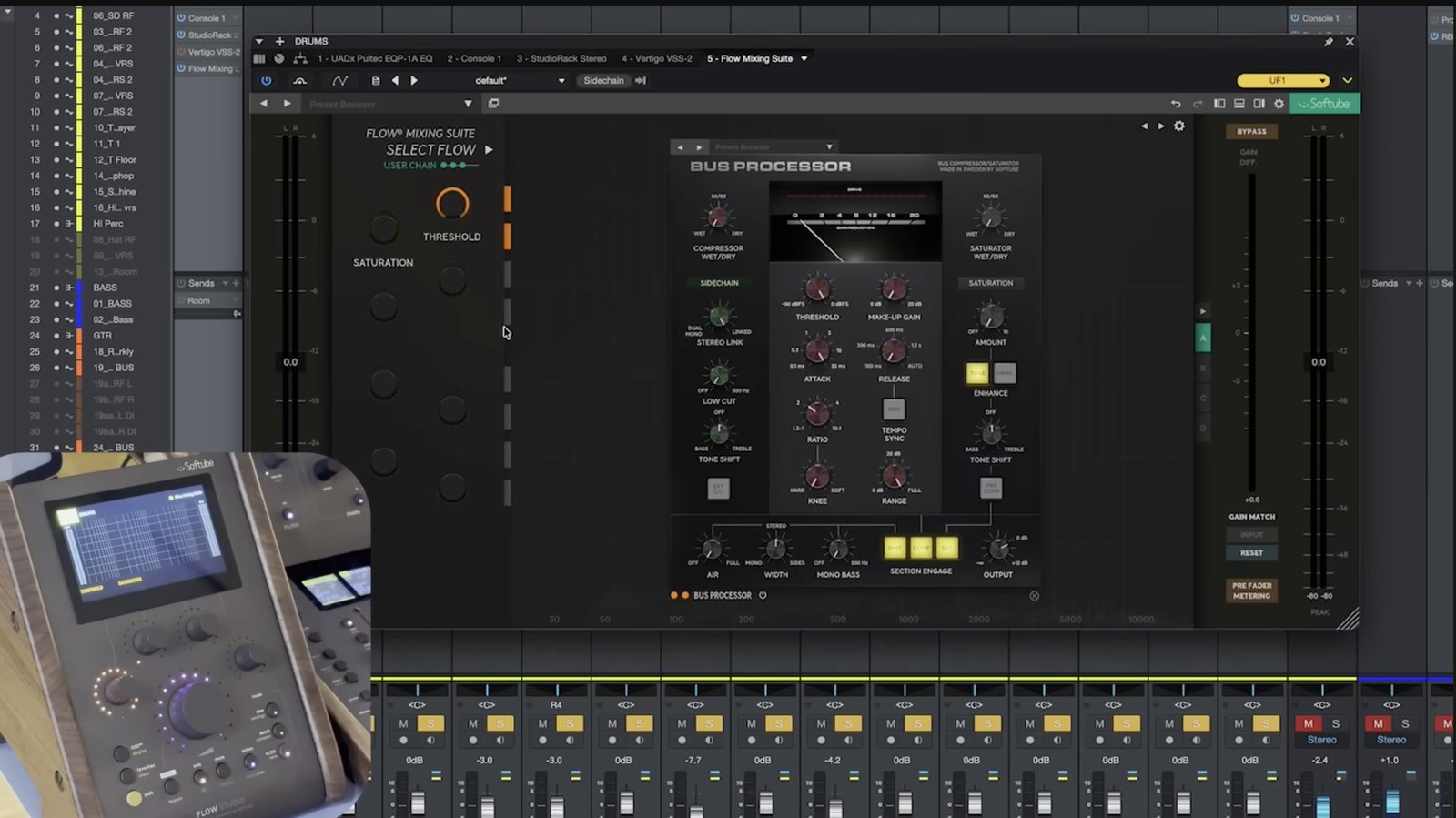
Task: Toggle left panel layout icon
Action: (x=1219, y=104)
